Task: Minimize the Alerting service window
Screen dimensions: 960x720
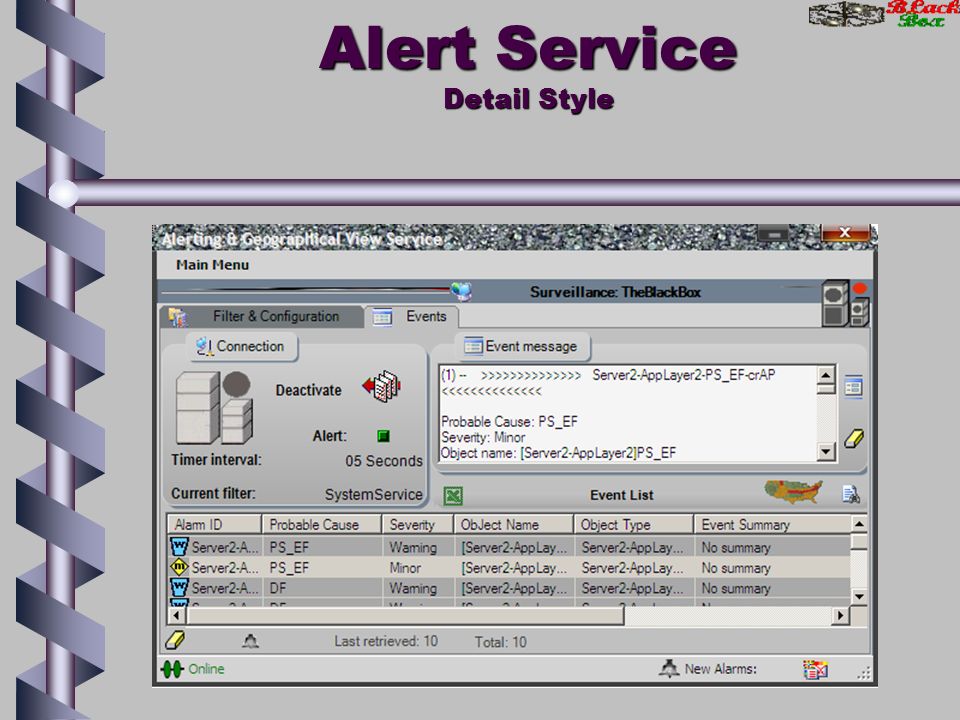Action: pyautogui.click(x=774, y=233)
